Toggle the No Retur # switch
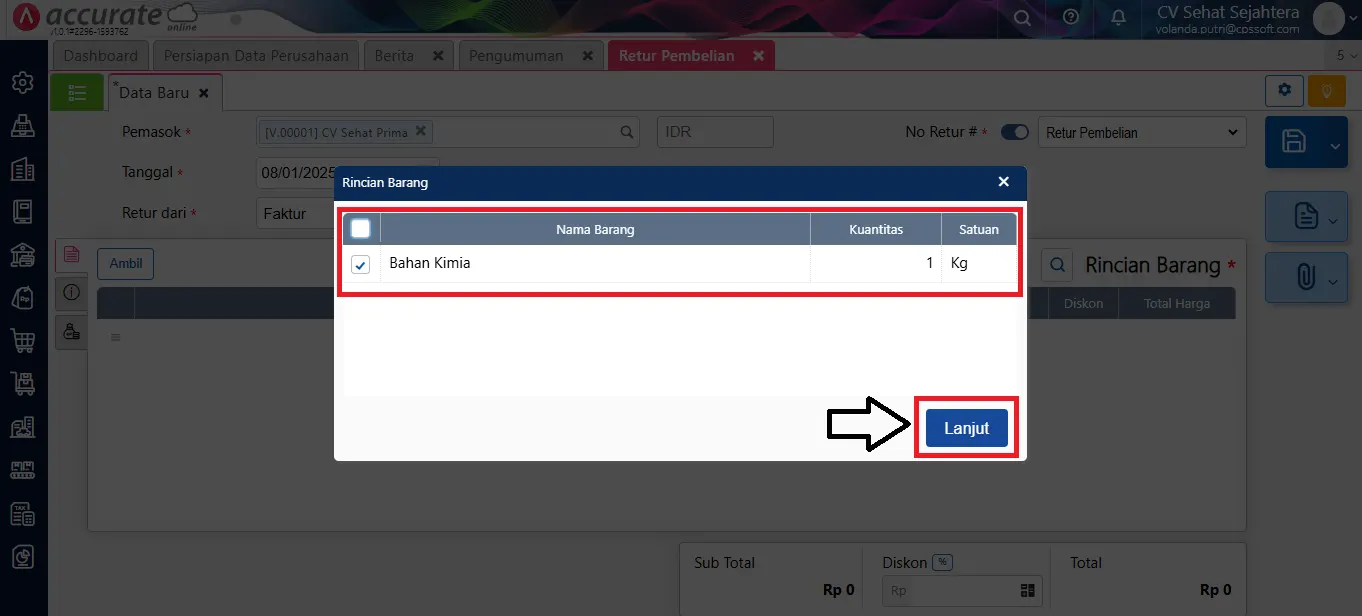Image resolution: width=1362 pixels, height=616 pixels. coord(1015,132)
